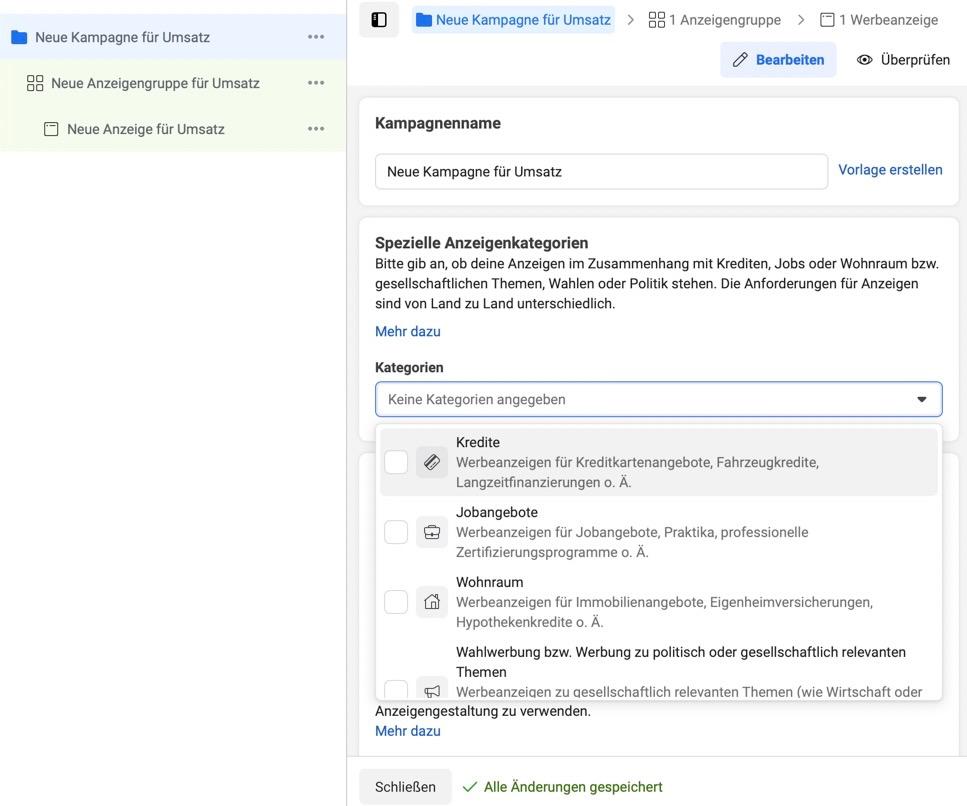Viewport: 967px width, 806px height.
Task: Open more options for Neue Anzeigengruppe für Umsatz
Action: [316, 83]
